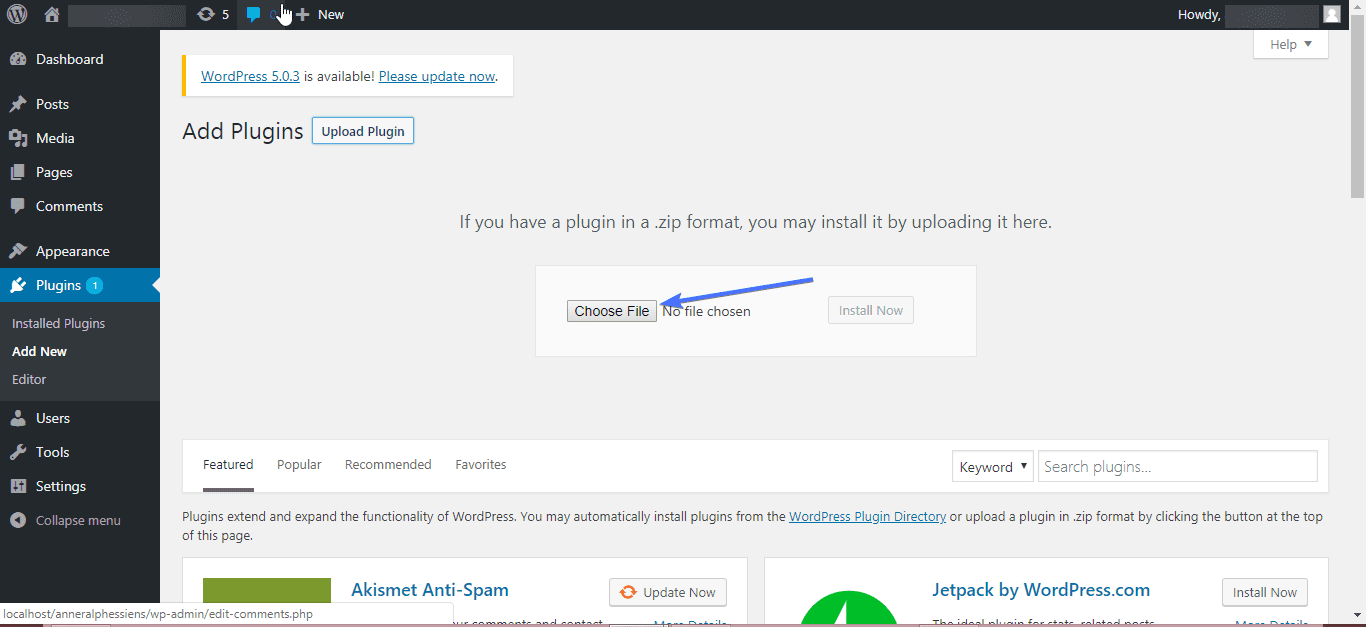The width and height of the screenshot is (1366, 627).
Task: Click the Pages sidebar icon
Action: [18, 172]
